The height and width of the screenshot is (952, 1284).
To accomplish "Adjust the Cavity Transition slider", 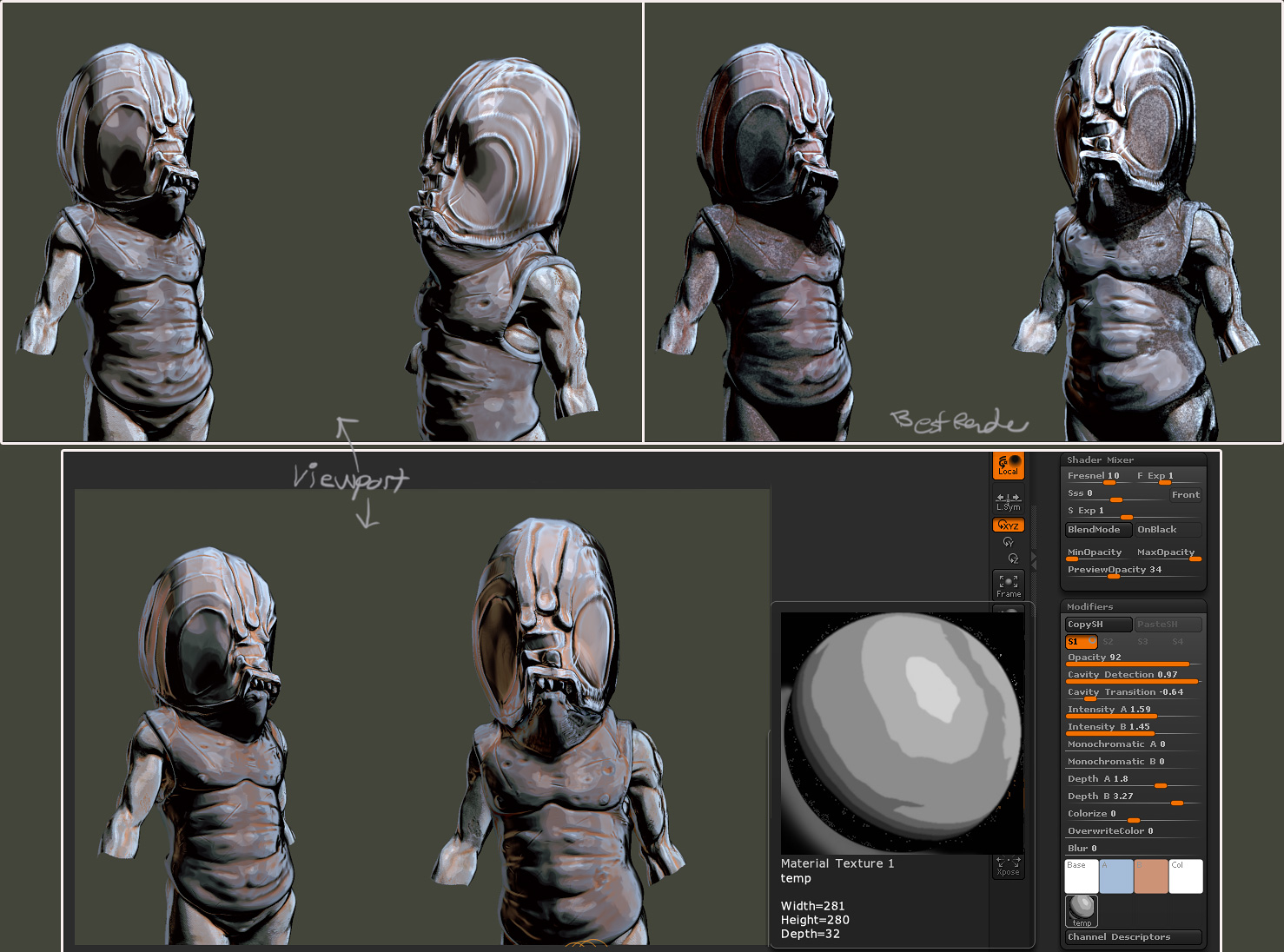I will click(1133, 693).
